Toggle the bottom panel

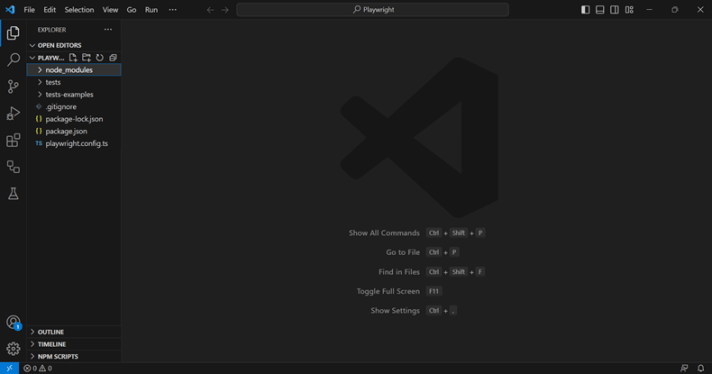pyautogui.click(x=600, y=10)
